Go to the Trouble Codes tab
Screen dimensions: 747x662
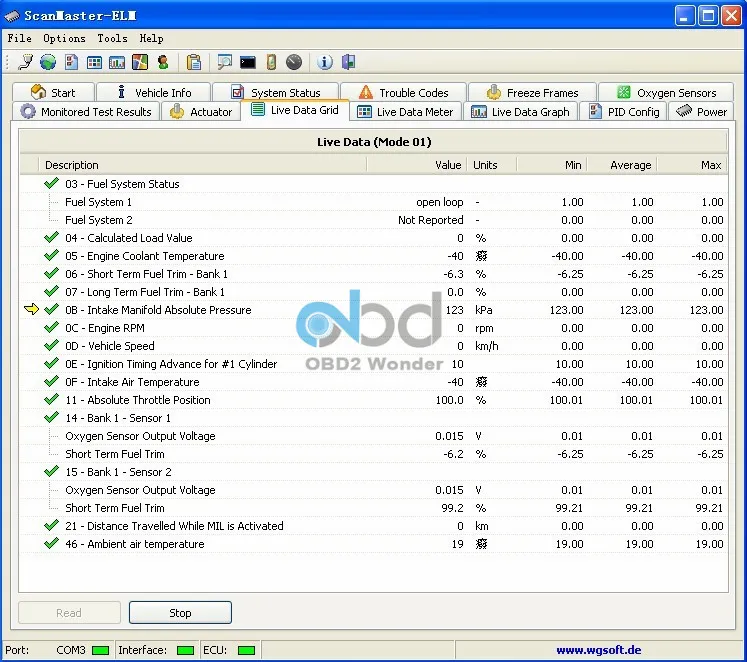pyautogui.click(x=404, y=92)
